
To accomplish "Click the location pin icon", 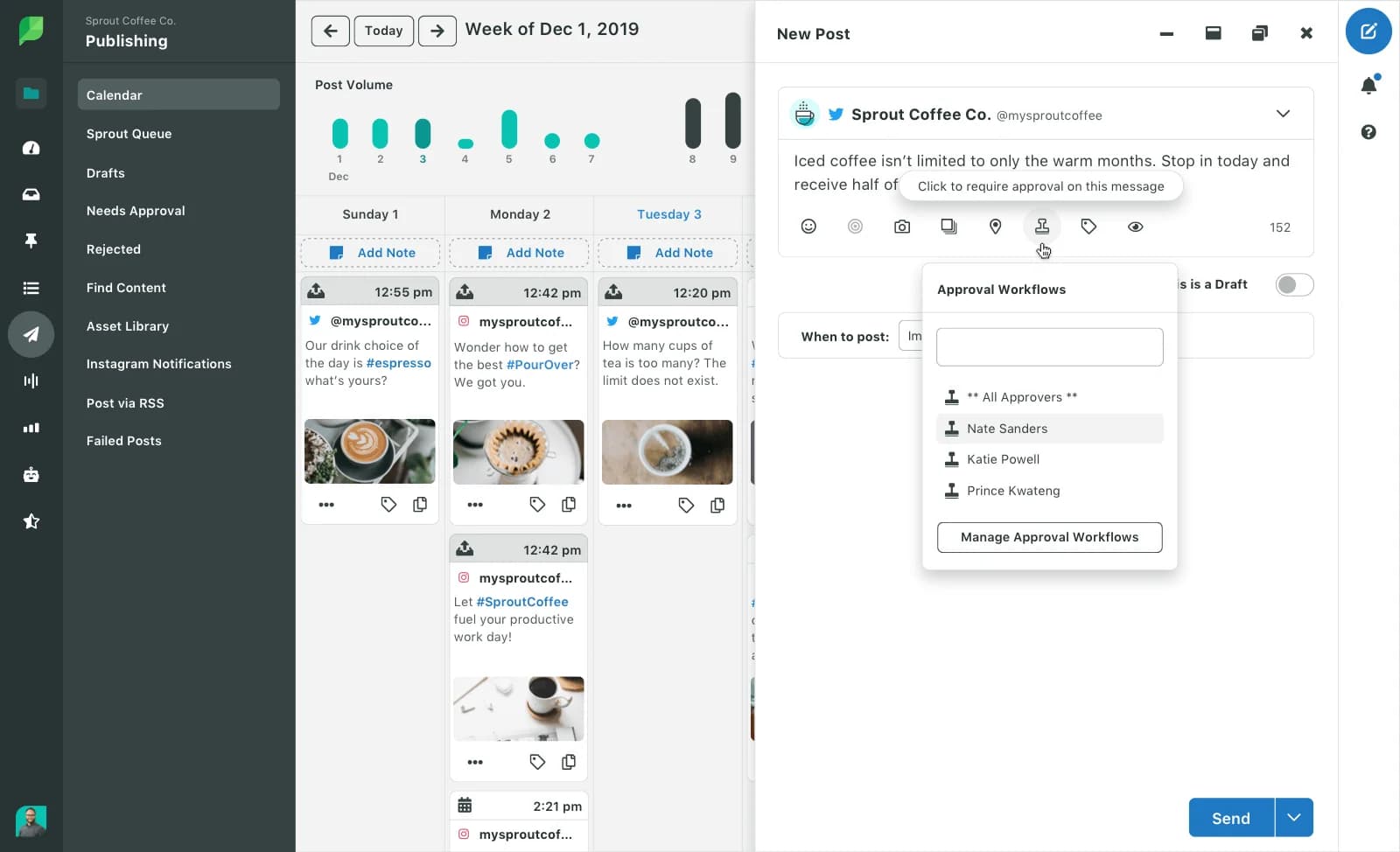I will click(x=995, y=227).
